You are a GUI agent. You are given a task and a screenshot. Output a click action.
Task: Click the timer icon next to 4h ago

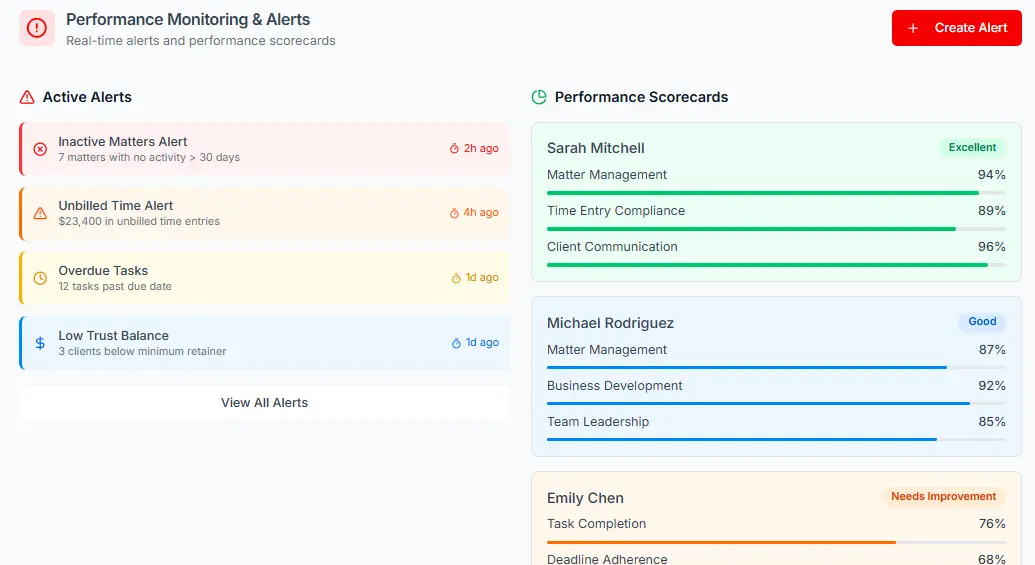point(454,213)
